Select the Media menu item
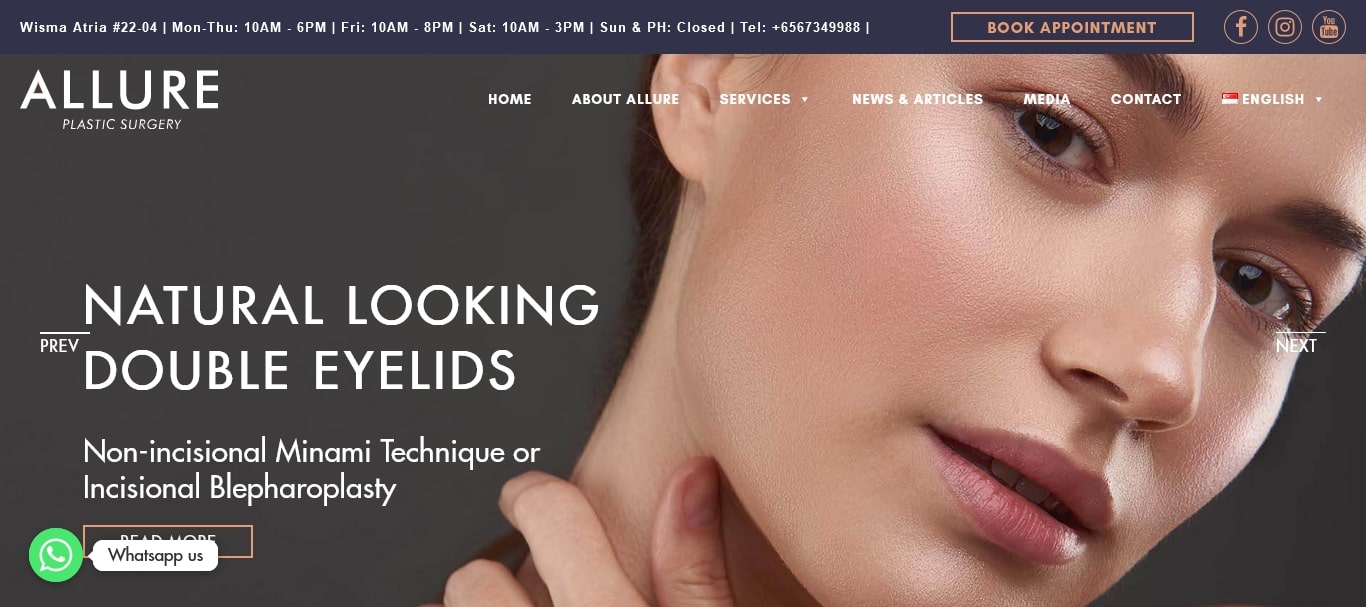This screenshot has height=607, width=1366. tap(1047, 99)
